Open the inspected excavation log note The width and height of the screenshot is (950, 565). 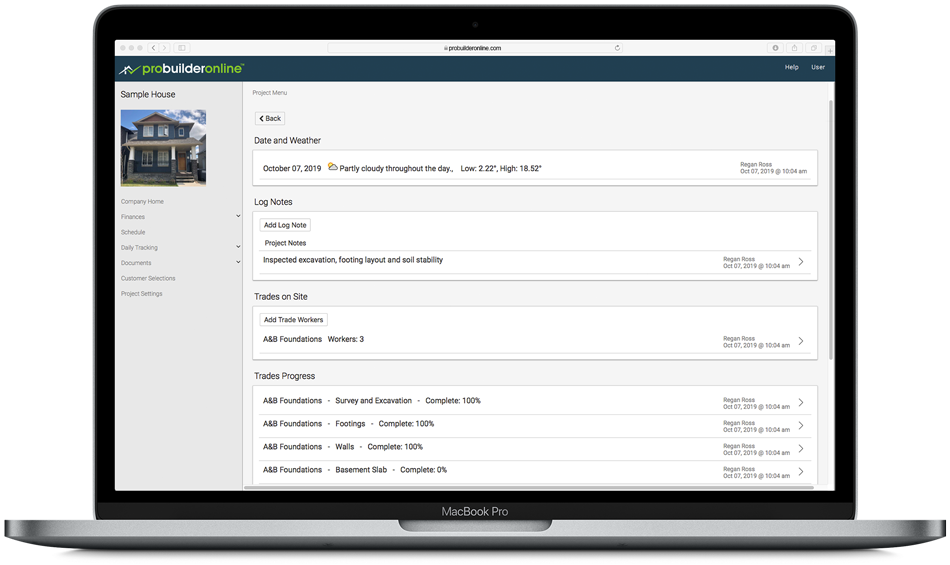pos(534,262)
